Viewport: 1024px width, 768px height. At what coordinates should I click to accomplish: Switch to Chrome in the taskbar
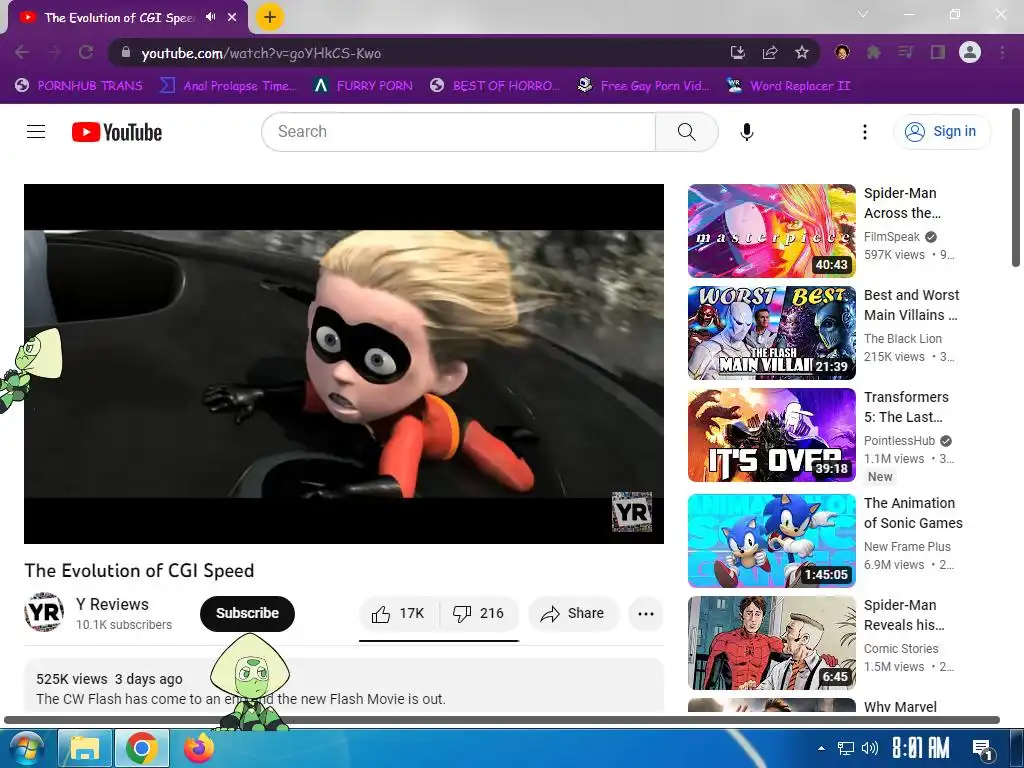(x=142, y=748)
